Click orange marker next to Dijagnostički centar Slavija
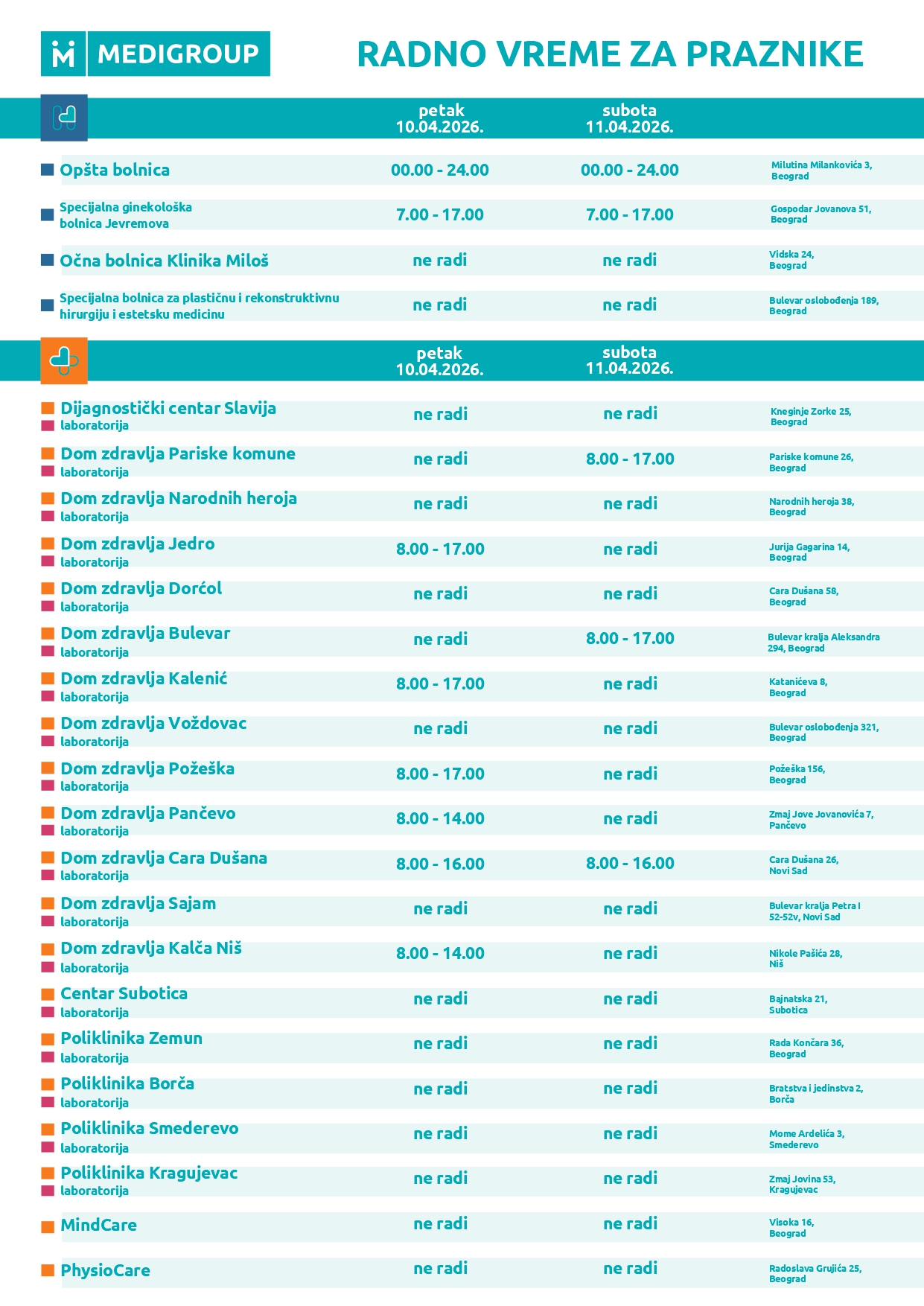The height and width of the screenshot is (1306, 924). (x=48, y=408)
